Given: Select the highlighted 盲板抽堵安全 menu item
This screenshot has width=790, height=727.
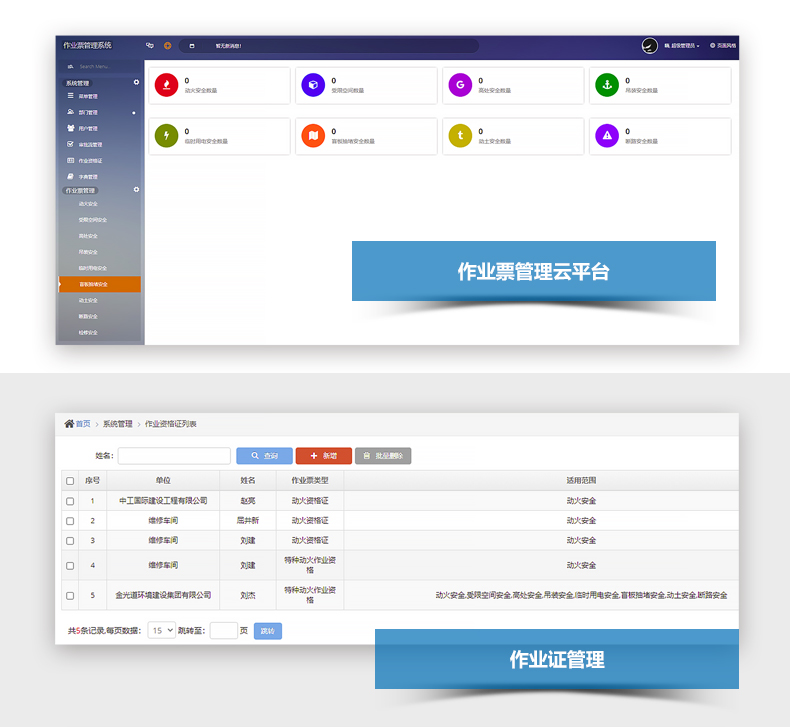Looking at the screenshot, I should 98,284.
